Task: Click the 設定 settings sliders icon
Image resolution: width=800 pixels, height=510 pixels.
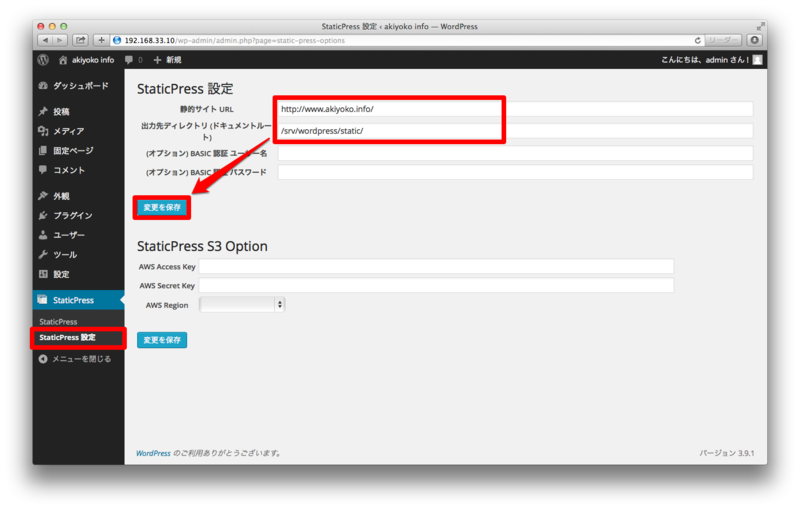Action: [x=43, y=274]
